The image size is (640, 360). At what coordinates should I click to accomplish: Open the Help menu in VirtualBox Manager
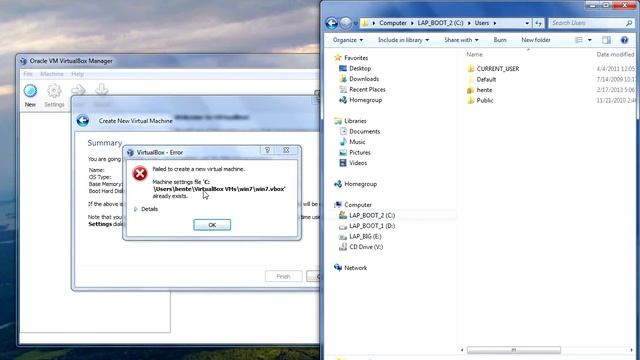click(x=78, y=74)
